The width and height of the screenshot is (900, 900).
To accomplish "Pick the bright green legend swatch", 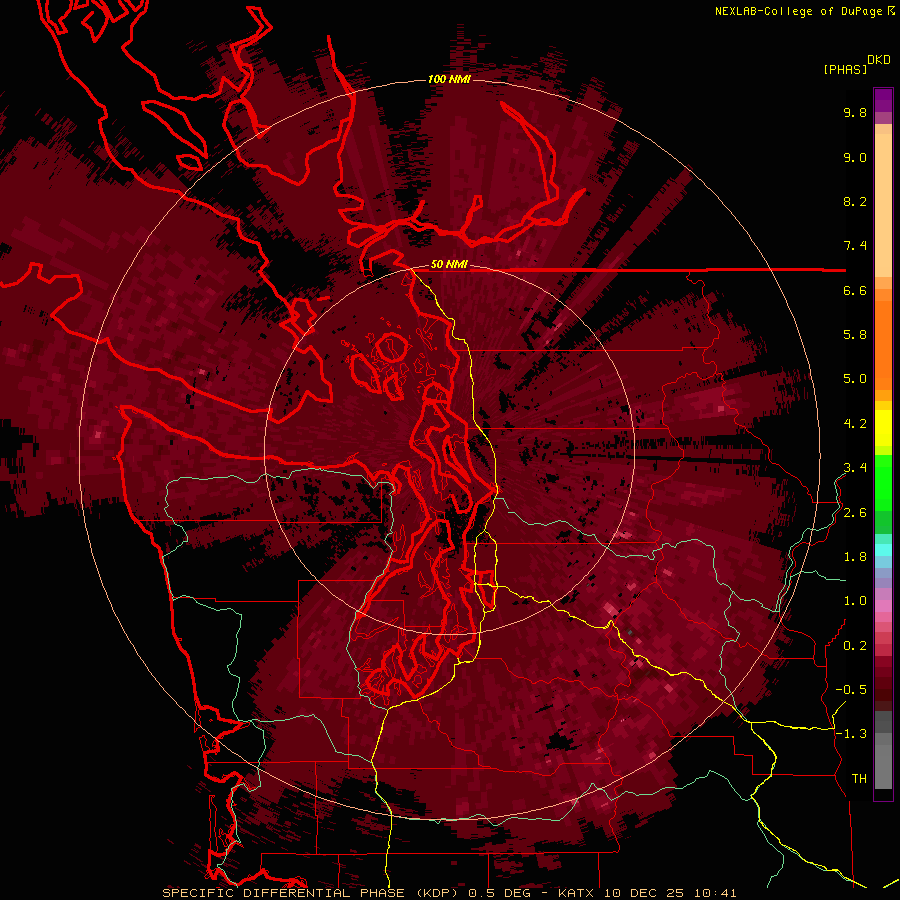I will 883,484.
